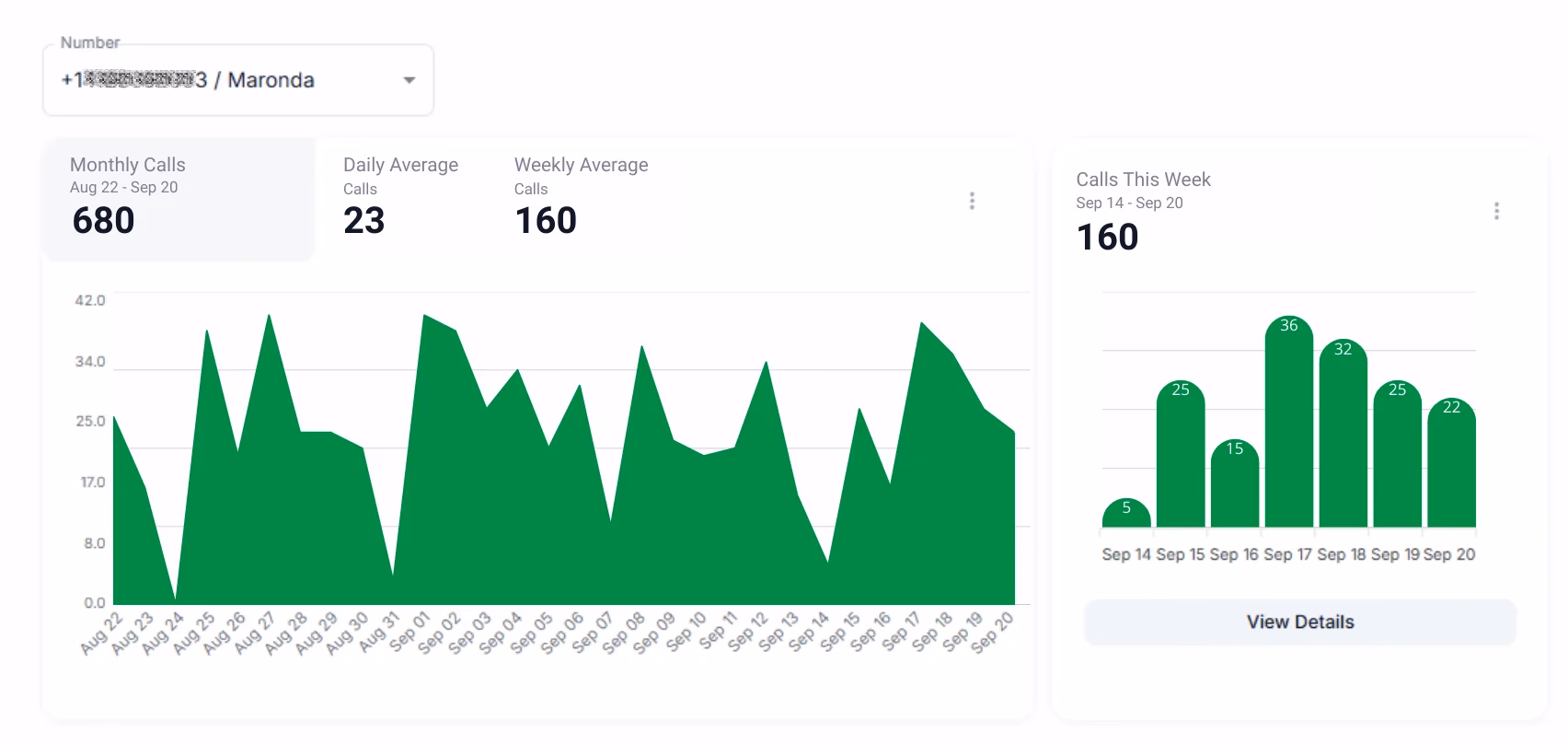Click the 680 monthly calls value
The width and height of the screenshot is (1568, 744).
click(x=104, y=221)
